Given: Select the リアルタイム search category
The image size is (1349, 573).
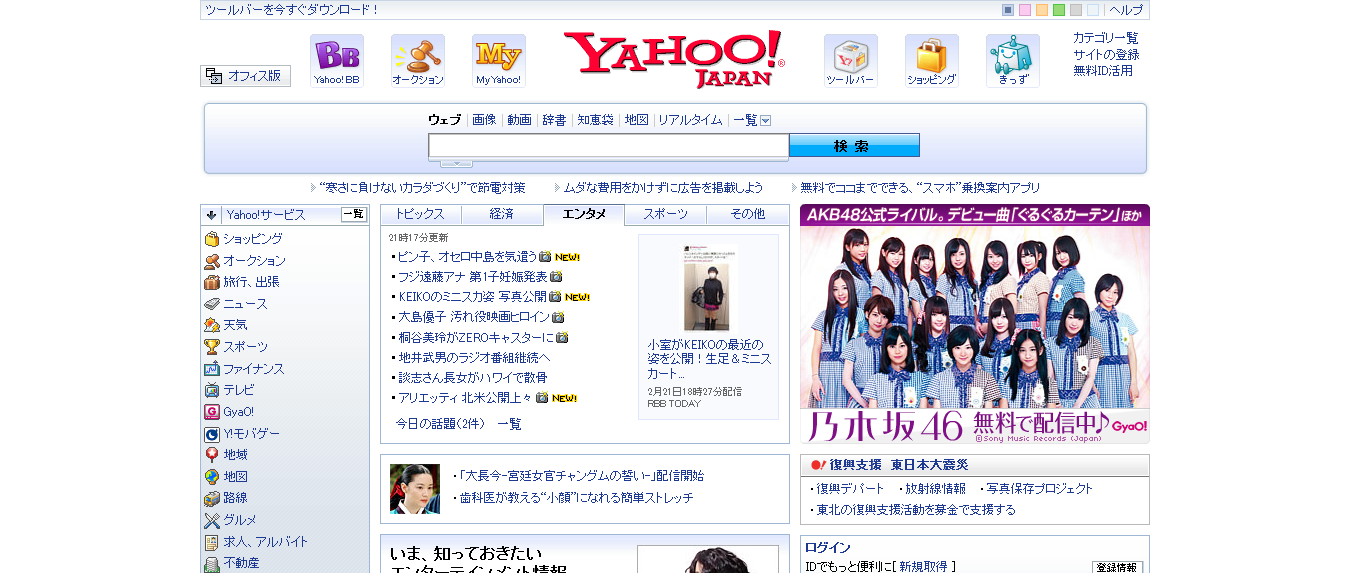Looking at the screenshot, I should click(x=690, y=120).
